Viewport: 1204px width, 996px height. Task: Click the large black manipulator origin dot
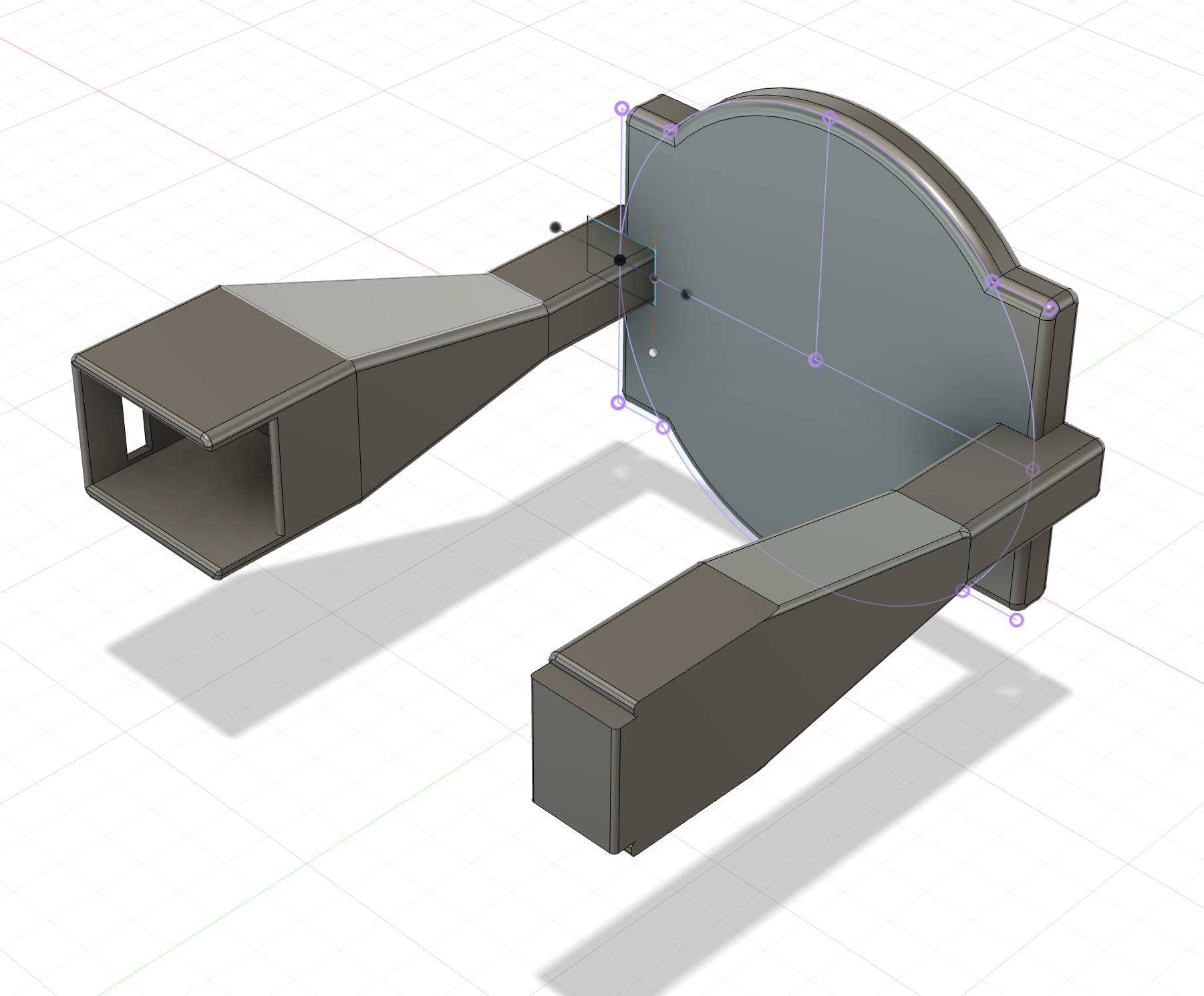(x=620, y=260)
